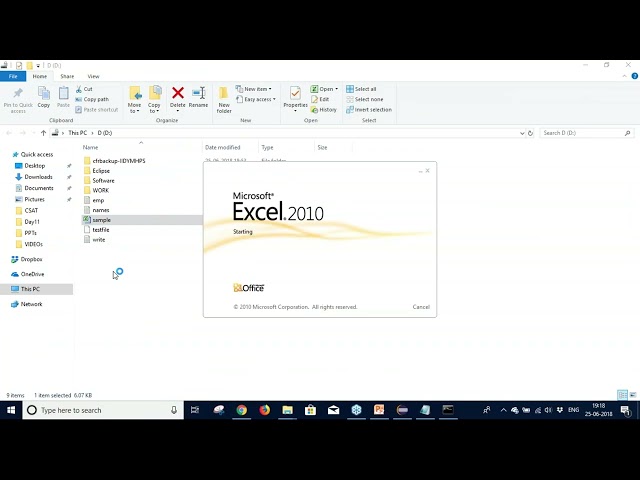The width and height of the screenshot is (640, 480).
Task: Open the Move to menu
Action: (134, 100)
